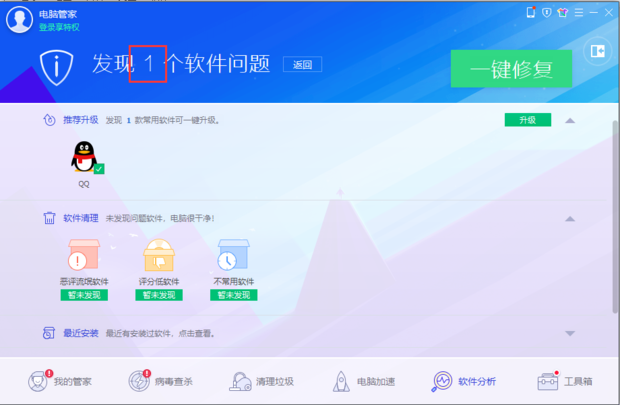Click the round side panel icon below title bar

click(597, 50)
